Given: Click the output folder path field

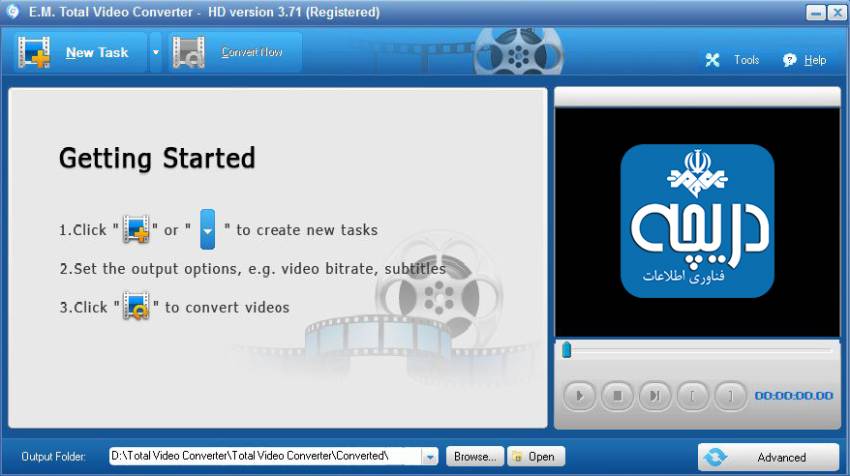Looking at the screenshot, I should point(265,456).
